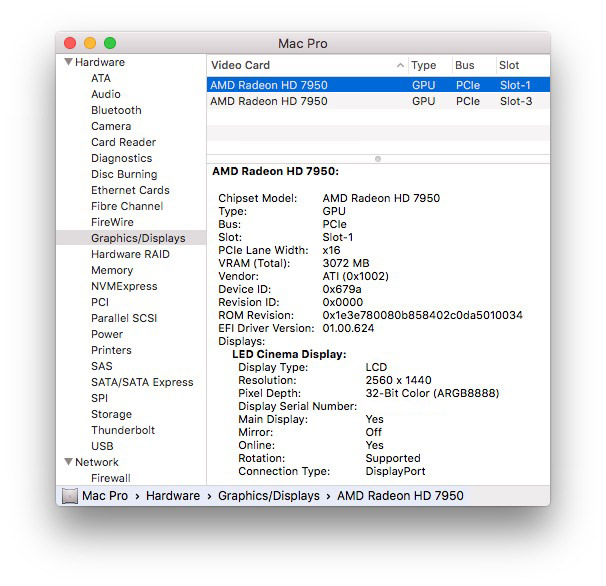Click the DisplayPort connection type value
Screen dimensions: 606x586
click(395, 471)
